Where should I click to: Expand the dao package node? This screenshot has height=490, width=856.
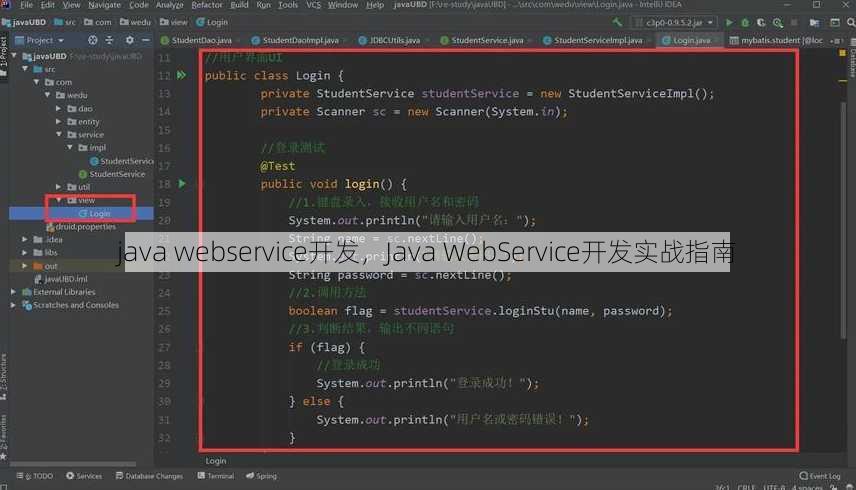(58, 108)
